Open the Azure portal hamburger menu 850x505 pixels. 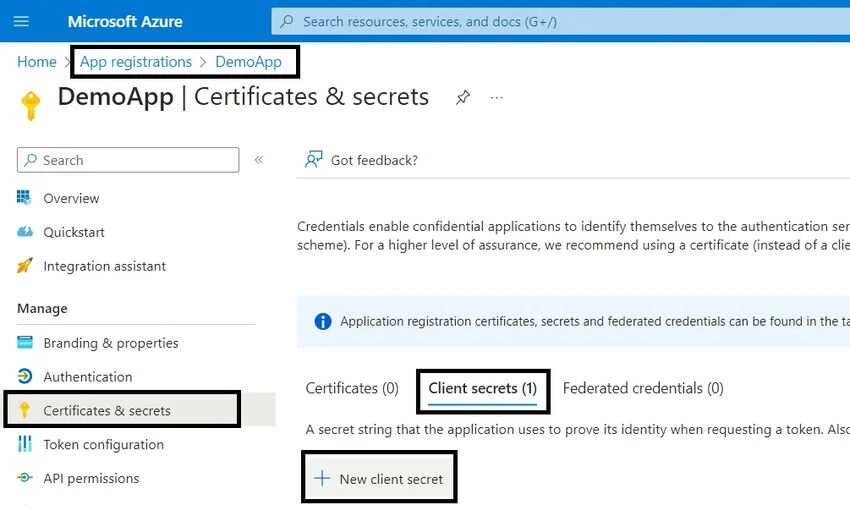pyautogui.click(x=21, y=21)
